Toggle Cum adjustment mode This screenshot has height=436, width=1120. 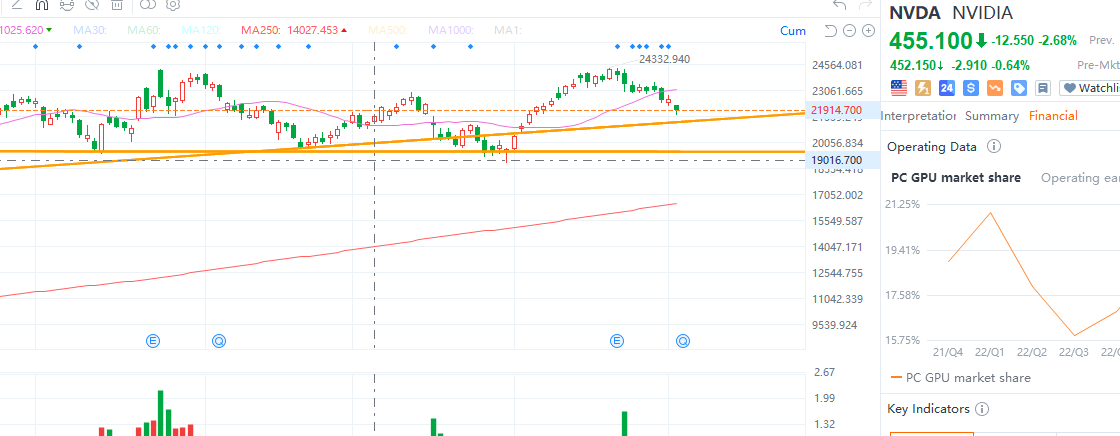(793, 31)
